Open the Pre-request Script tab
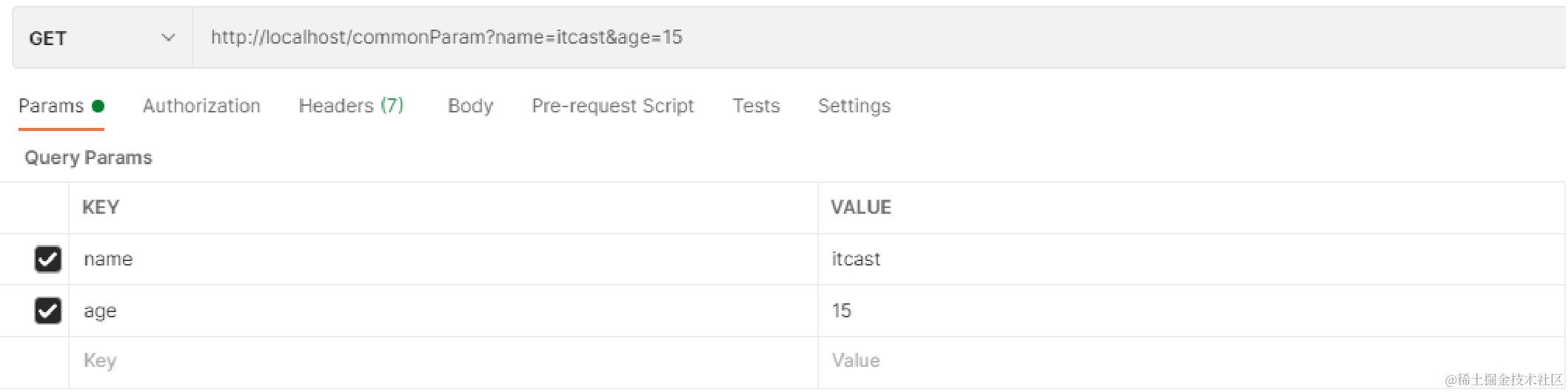This screenshot has height=392, width=1568. coord(612,107)
